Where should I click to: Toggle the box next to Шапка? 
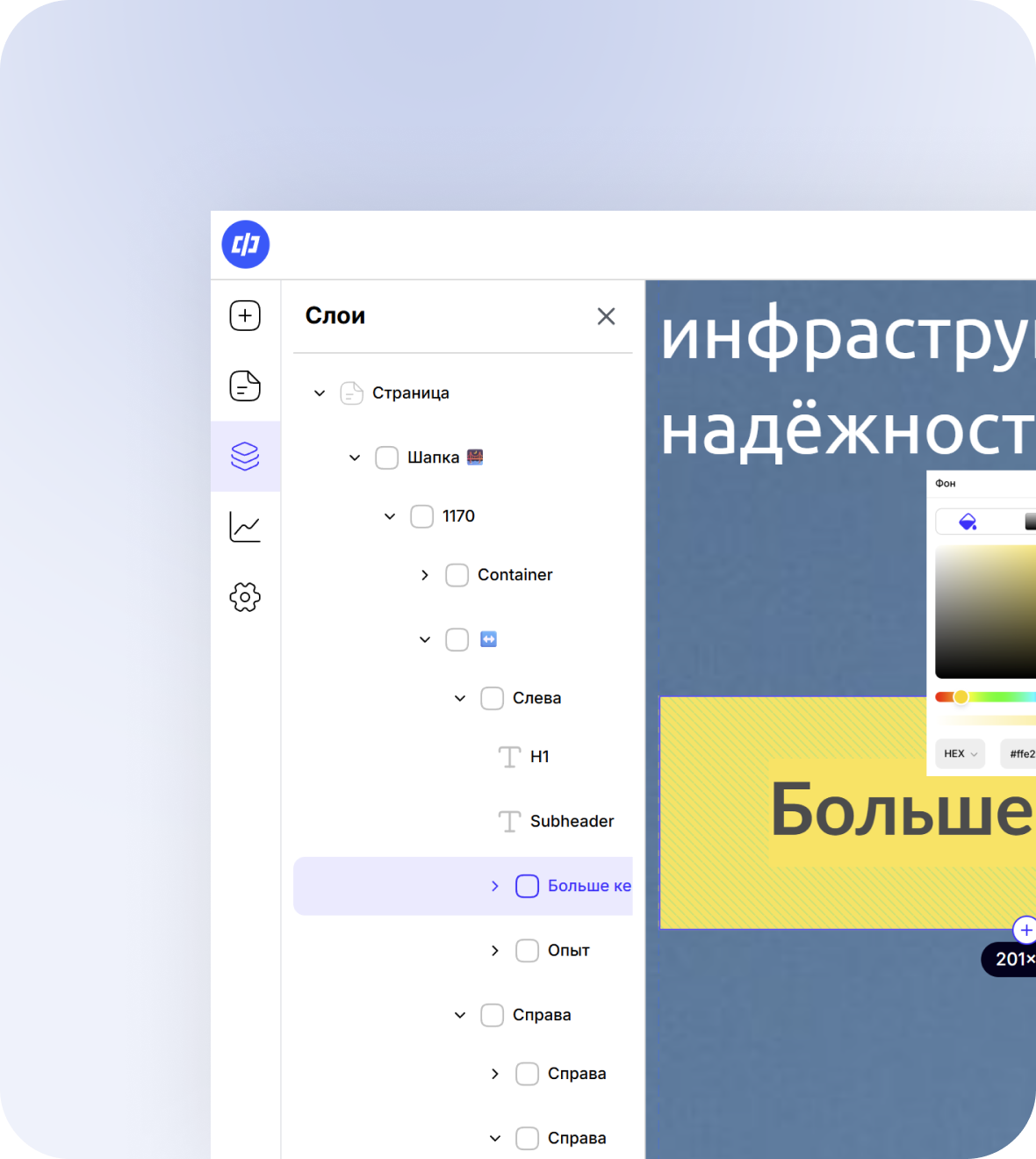pos(387,457)
